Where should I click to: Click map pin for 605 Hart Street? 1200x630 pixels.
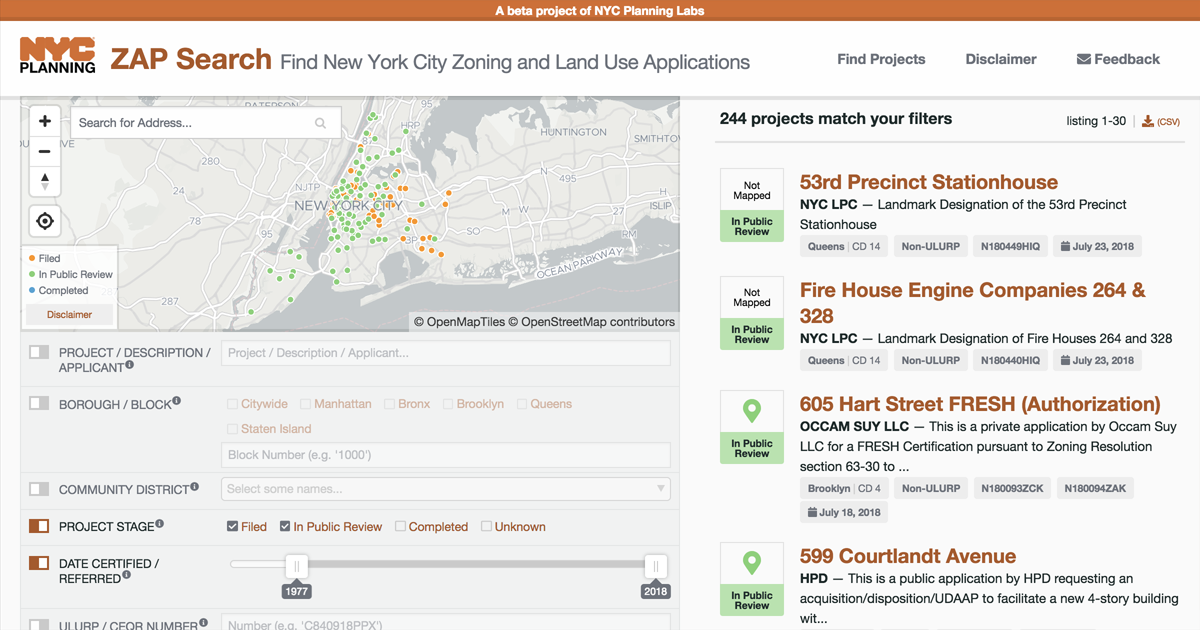coord(752,411)
